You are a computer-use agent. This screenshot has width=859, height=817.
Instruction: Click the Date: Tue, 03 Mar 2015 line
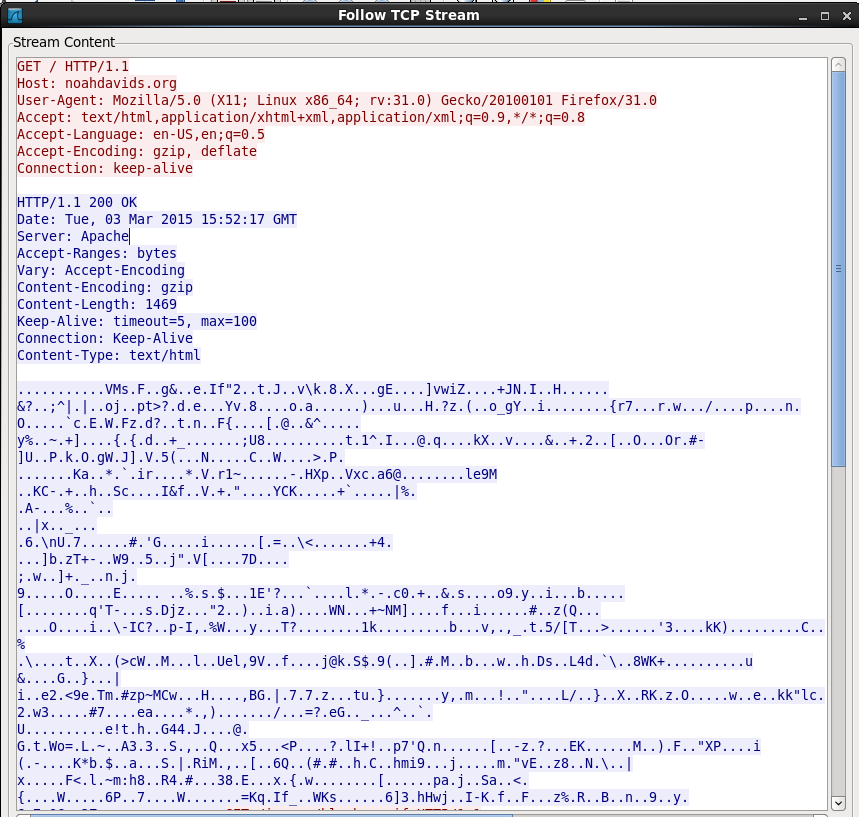coord(157,219)
